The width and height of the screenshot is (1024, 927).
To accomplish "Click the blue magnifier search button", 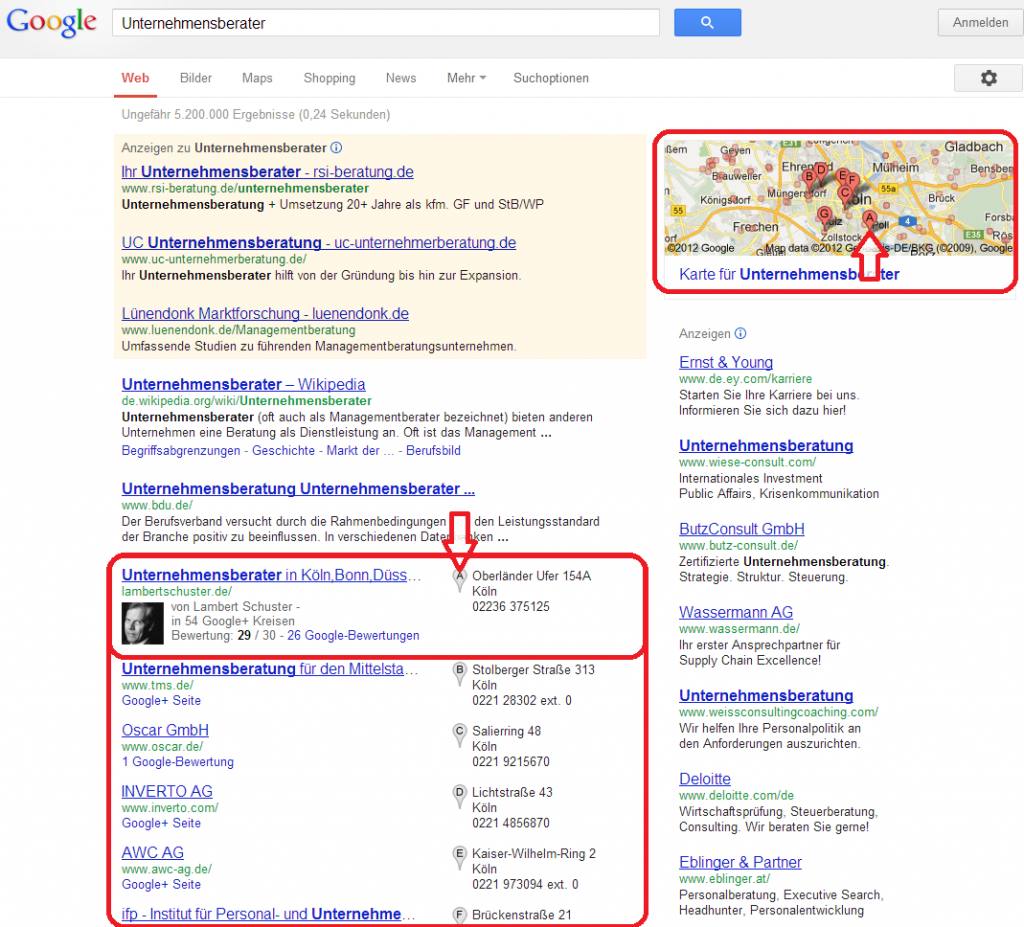I will click(707, 22).
